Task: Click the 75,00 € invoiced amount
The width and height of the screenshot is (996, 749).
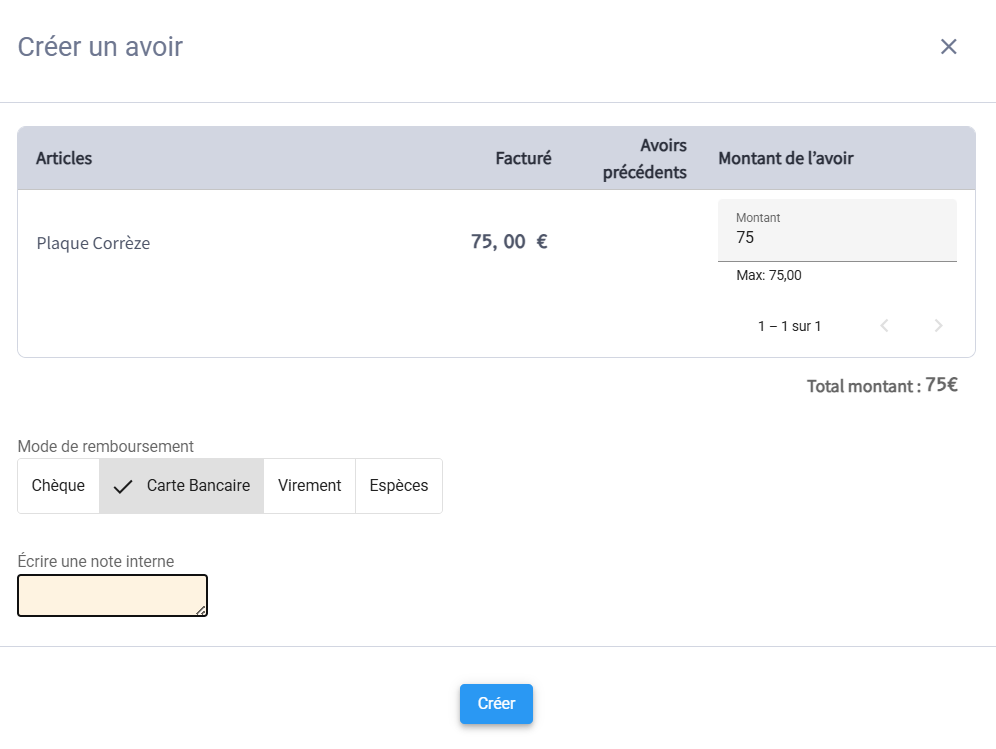Action: (x=509, y=241)
